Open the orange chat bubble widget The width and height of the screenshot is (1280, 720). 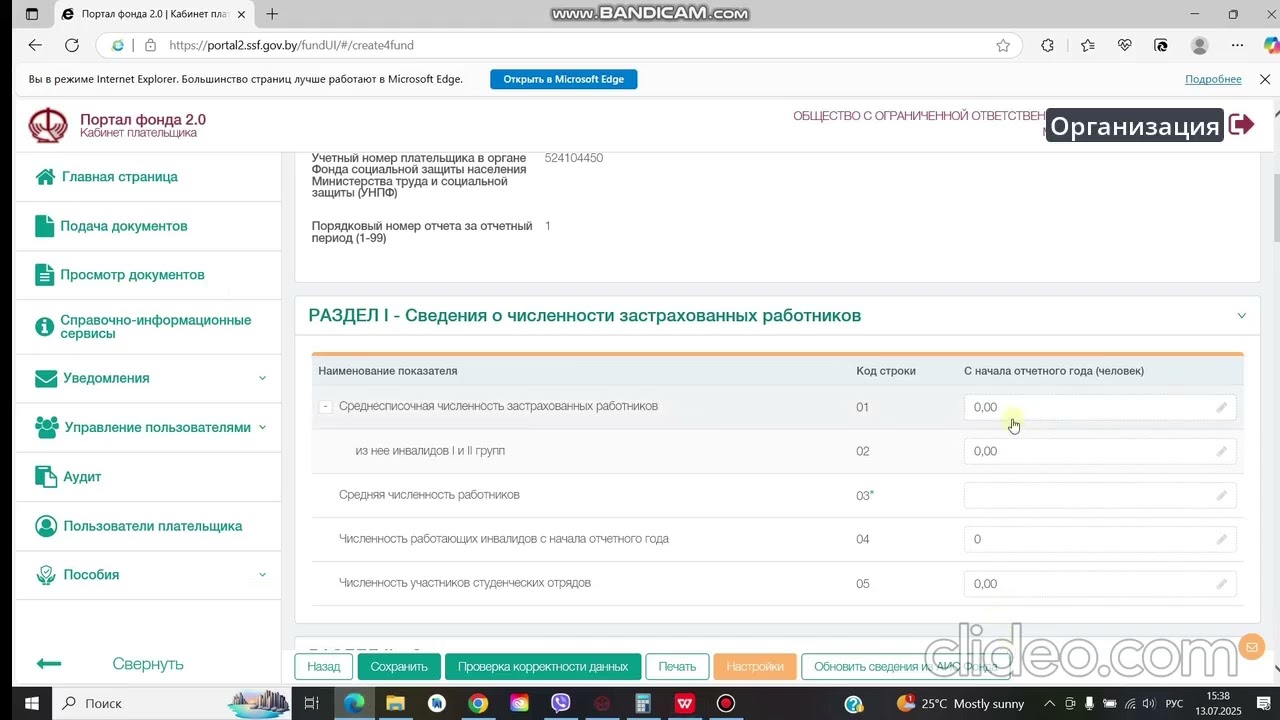click(x=1251, y=647)
